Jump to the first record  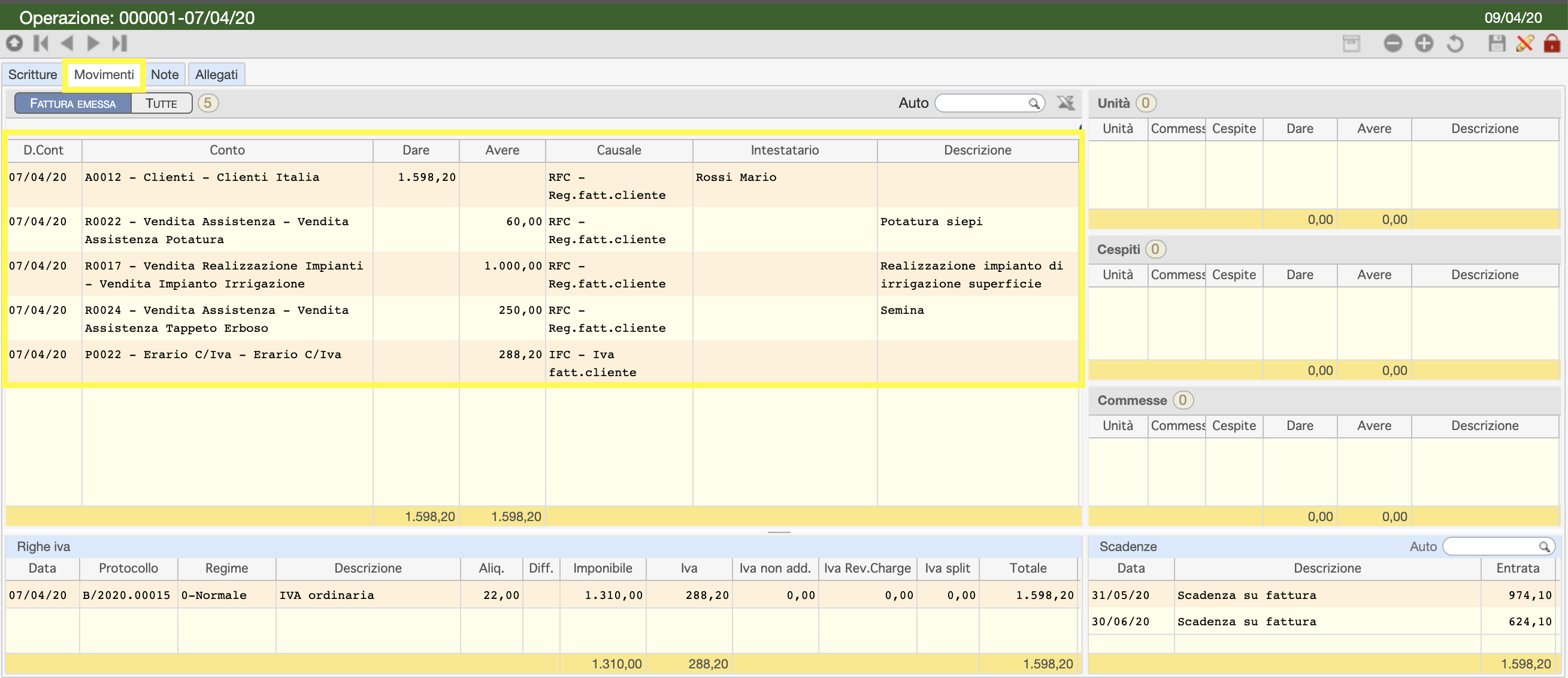(41, 43)
